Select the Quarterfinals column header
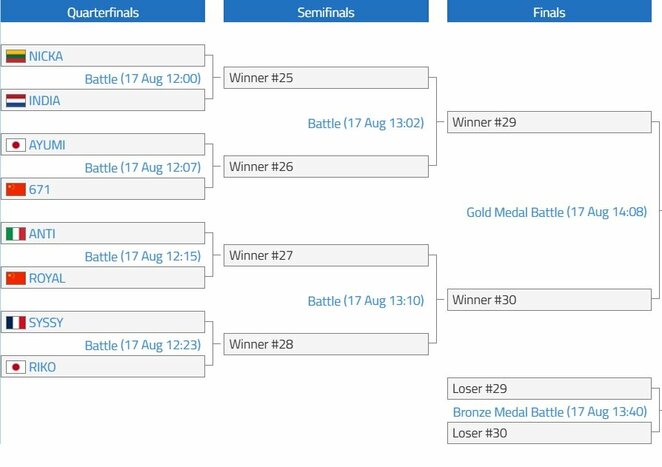 (103, 11)
